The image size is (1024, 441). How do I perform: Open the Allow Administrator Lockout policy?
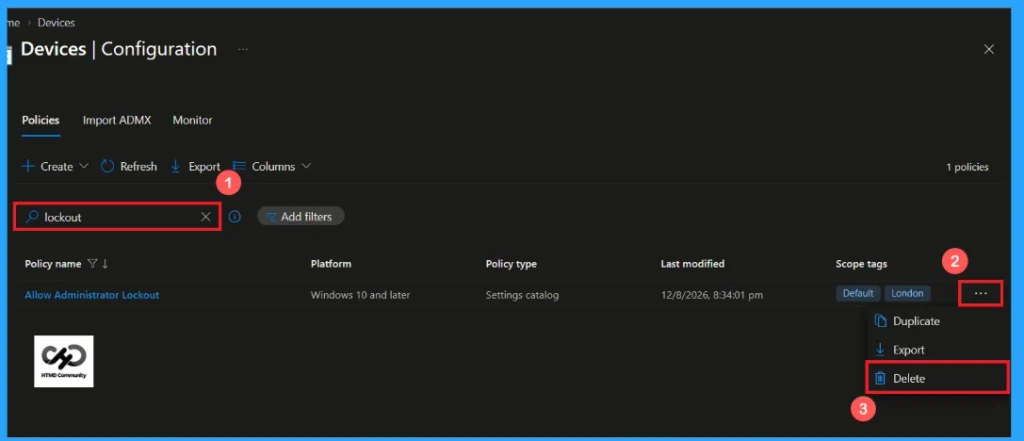(92, 295)
